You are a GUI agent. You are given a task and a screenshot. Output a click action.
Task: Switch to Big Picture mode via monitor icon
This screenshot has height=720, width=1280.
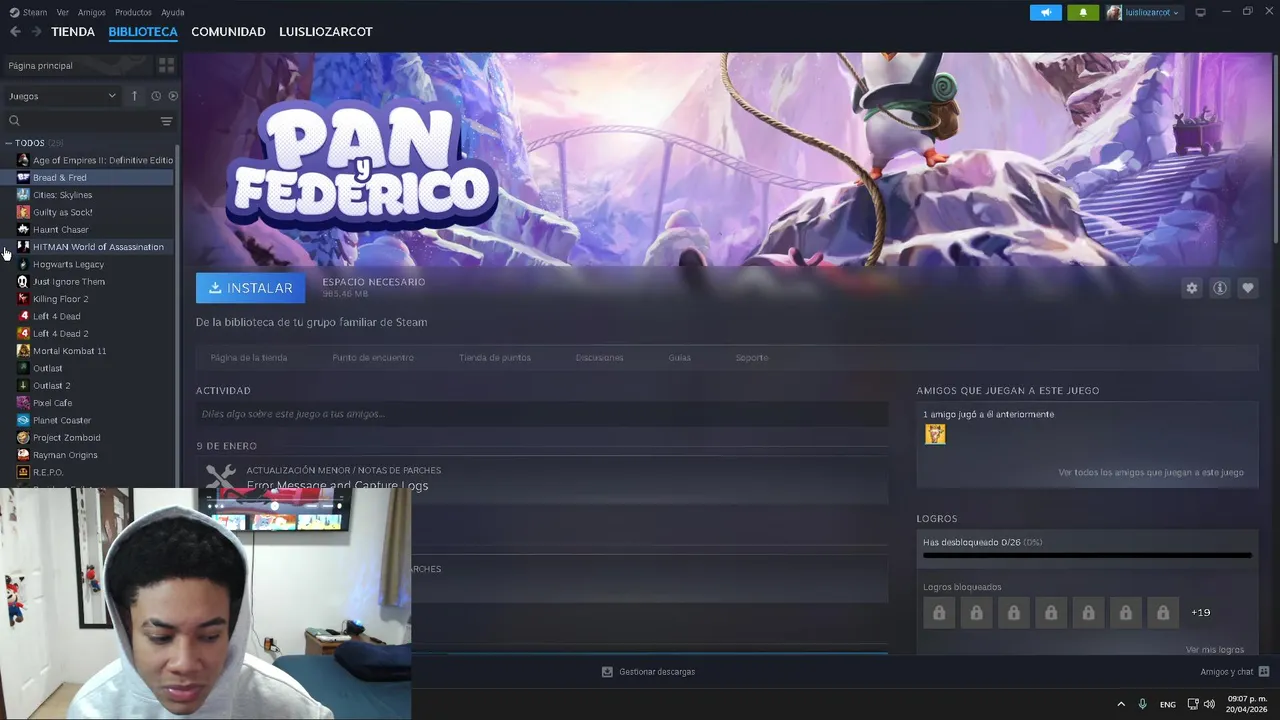tap(1201, 12)
